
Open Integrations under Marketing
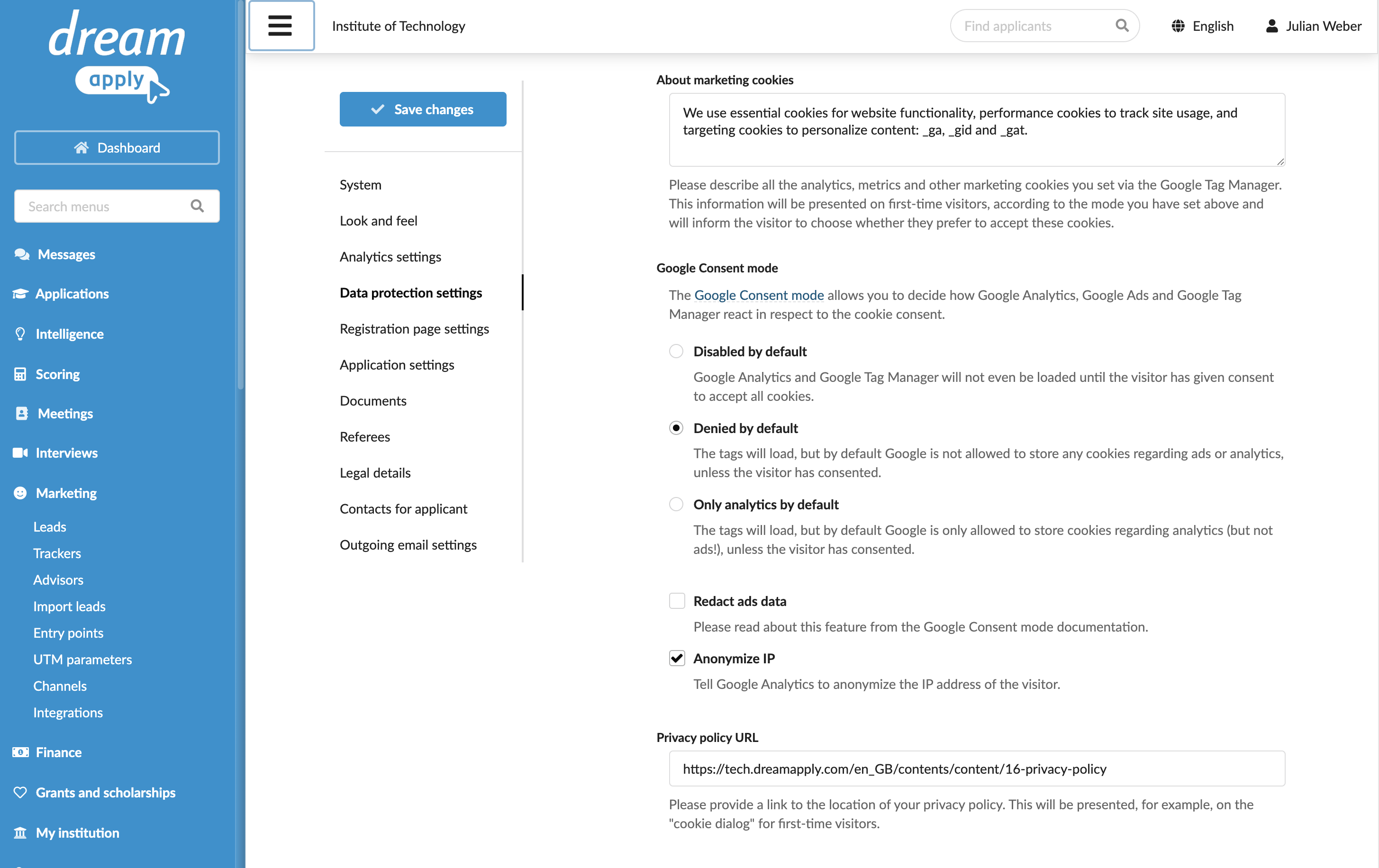[68, 712]
